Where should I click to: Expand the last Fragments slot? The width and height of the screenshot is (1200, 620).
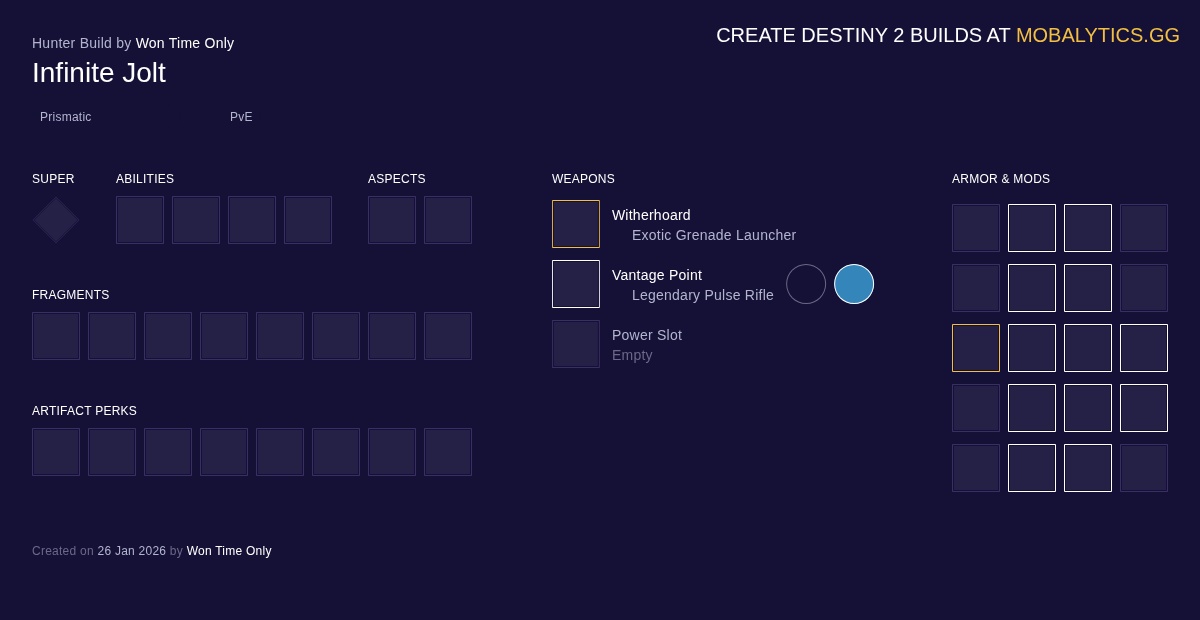(x=448, y=336)
